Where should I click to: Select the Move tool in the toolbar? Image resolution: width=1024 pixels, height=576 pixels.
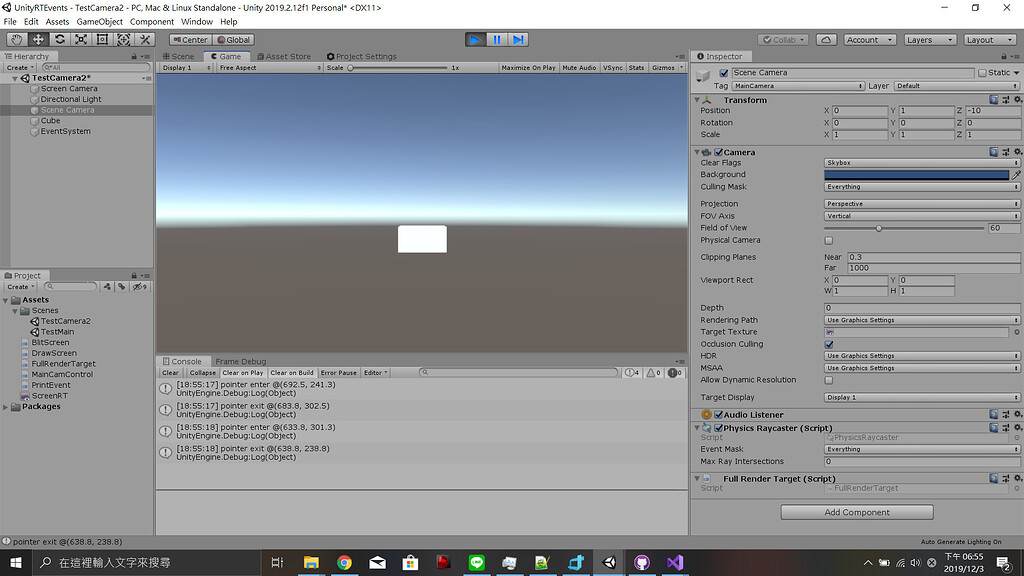(37, 38)
